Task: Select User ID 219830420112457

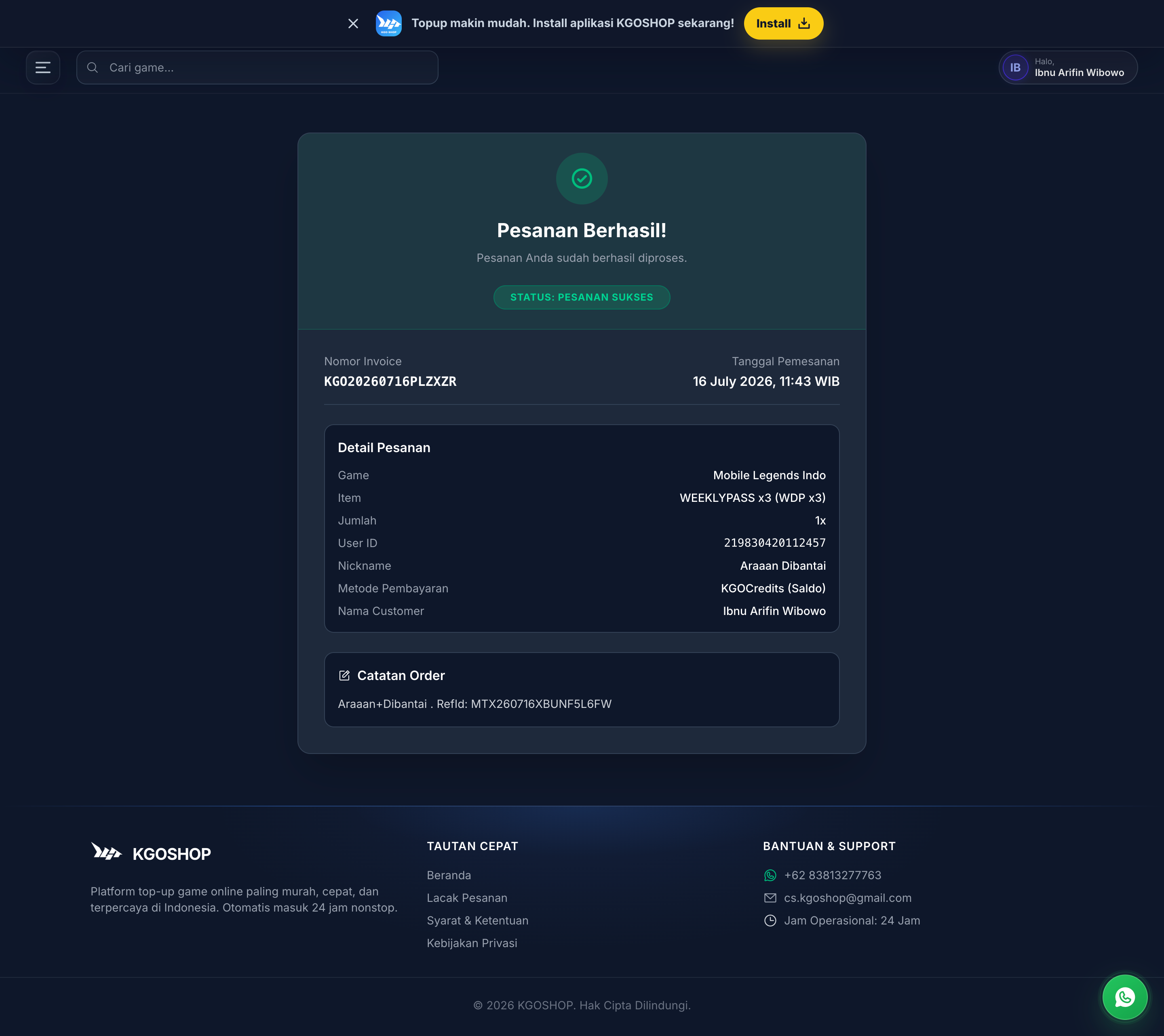Action: (774, 543)
